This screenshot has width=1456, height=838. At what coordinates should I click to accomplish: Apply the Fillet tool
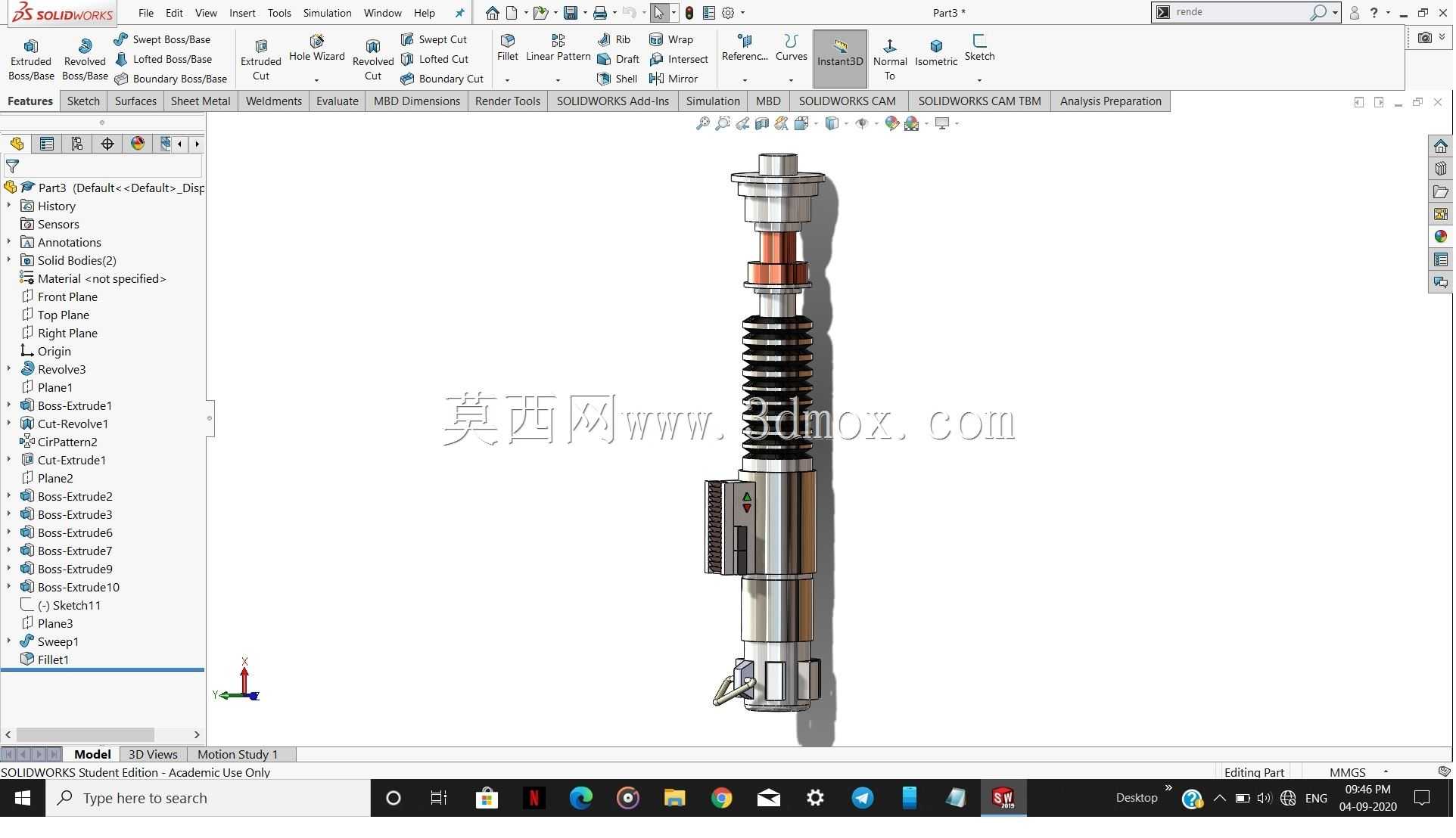coord(508,48)
